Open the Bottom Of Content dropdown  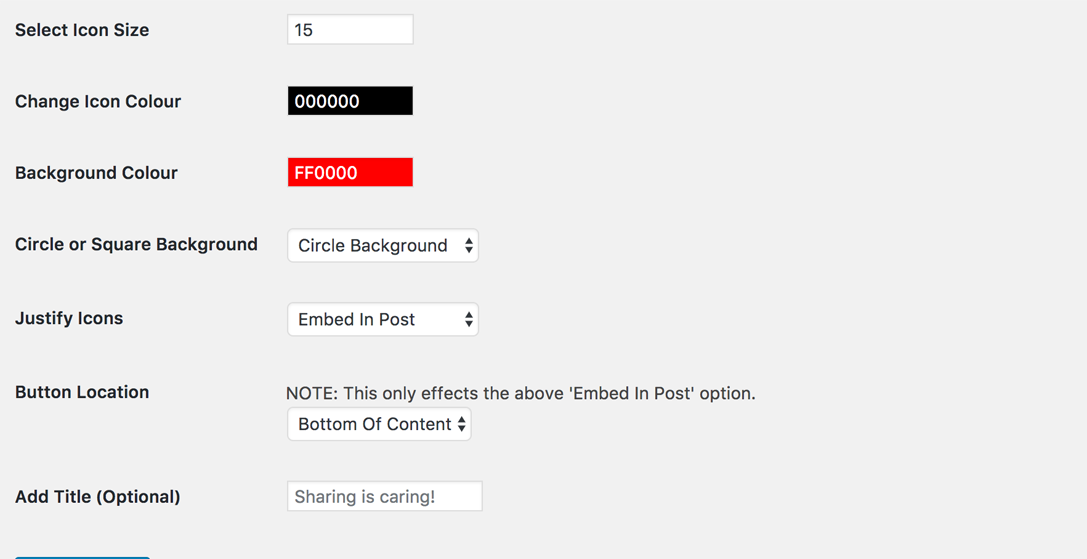pyautogui.click(x=379, y=424)
